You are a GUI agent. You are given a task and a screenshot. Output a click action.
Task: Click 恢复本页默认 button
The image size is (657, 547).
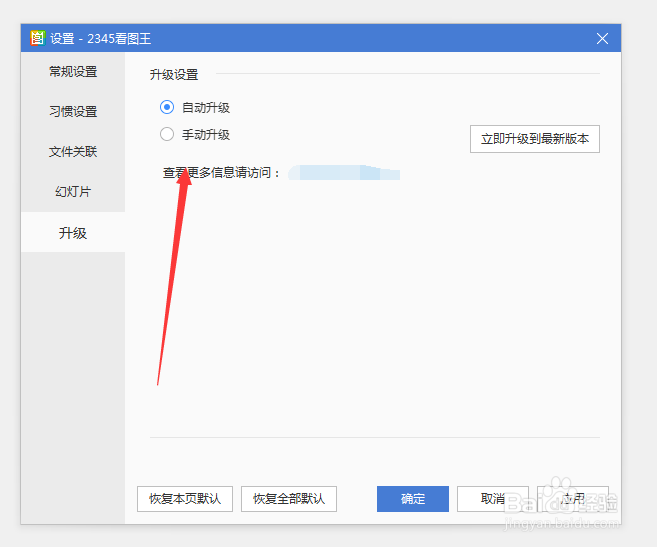[x=185, y=499]
